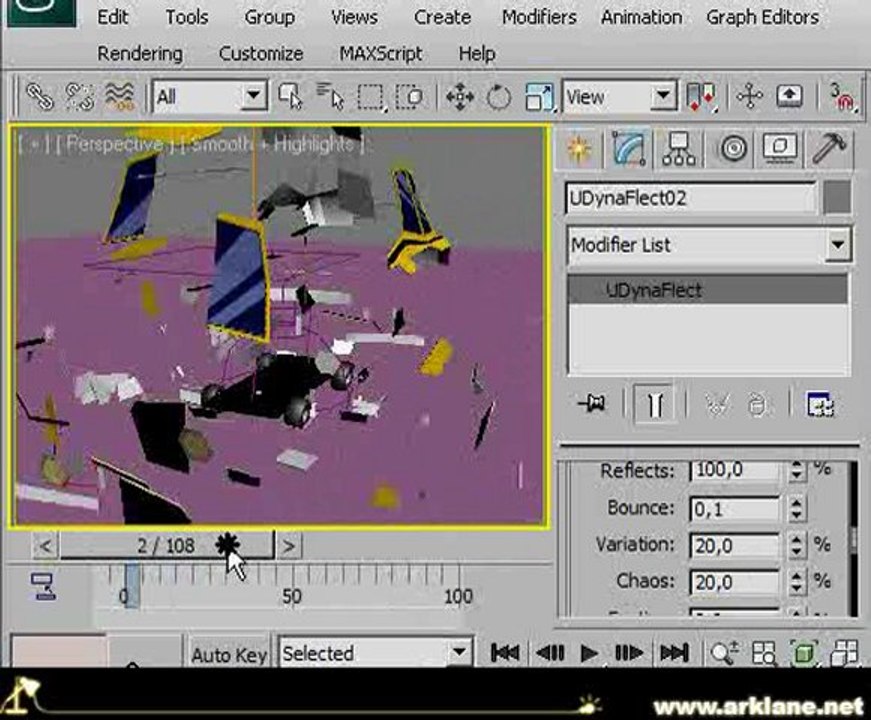Switch to the Utilities hammer tab
Image resolution: width=871 pixels, height=720 pixels.
829,149
